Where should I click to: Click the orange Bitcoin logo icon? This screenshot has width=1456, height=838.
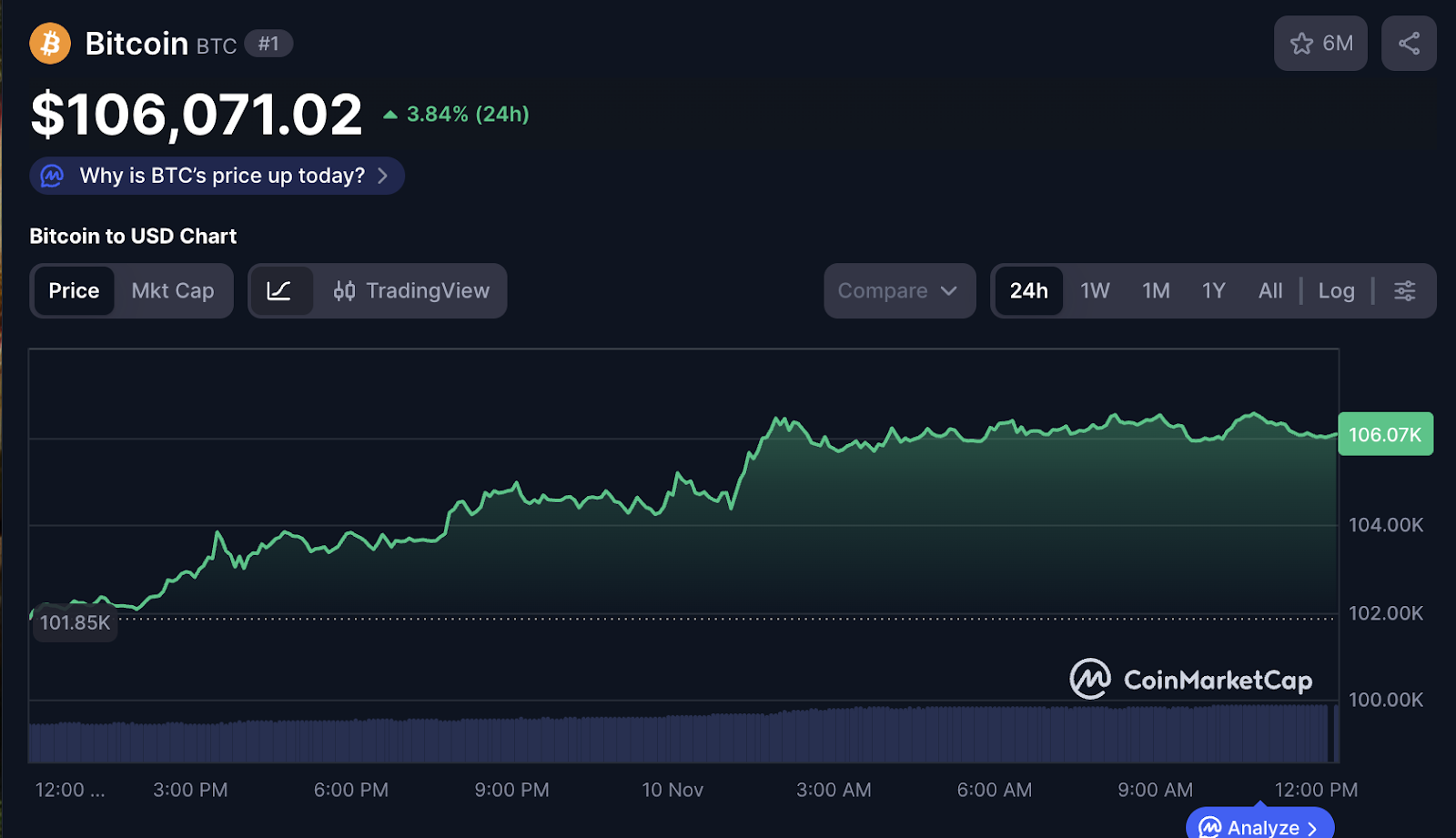click(x=50, y=44)
